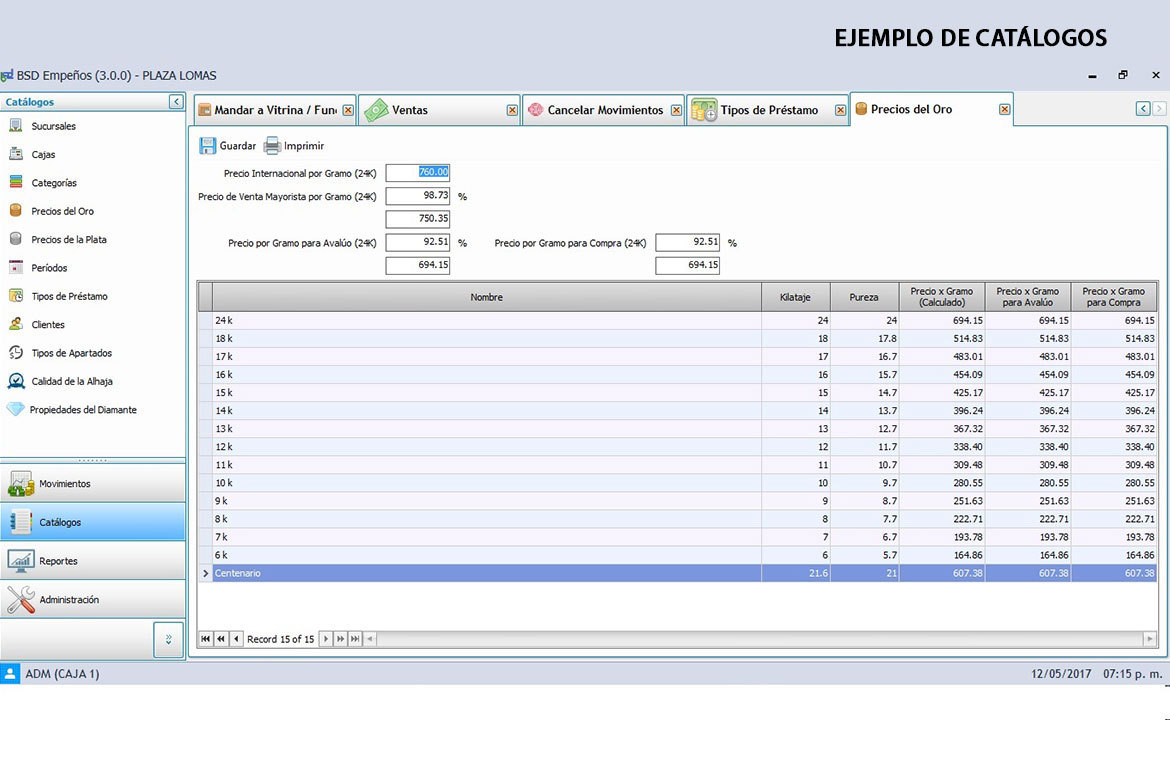The height and width of the screenshot is (780, 1170).
Task: Click the 12 k row name
Action: [x=224, y=447]
